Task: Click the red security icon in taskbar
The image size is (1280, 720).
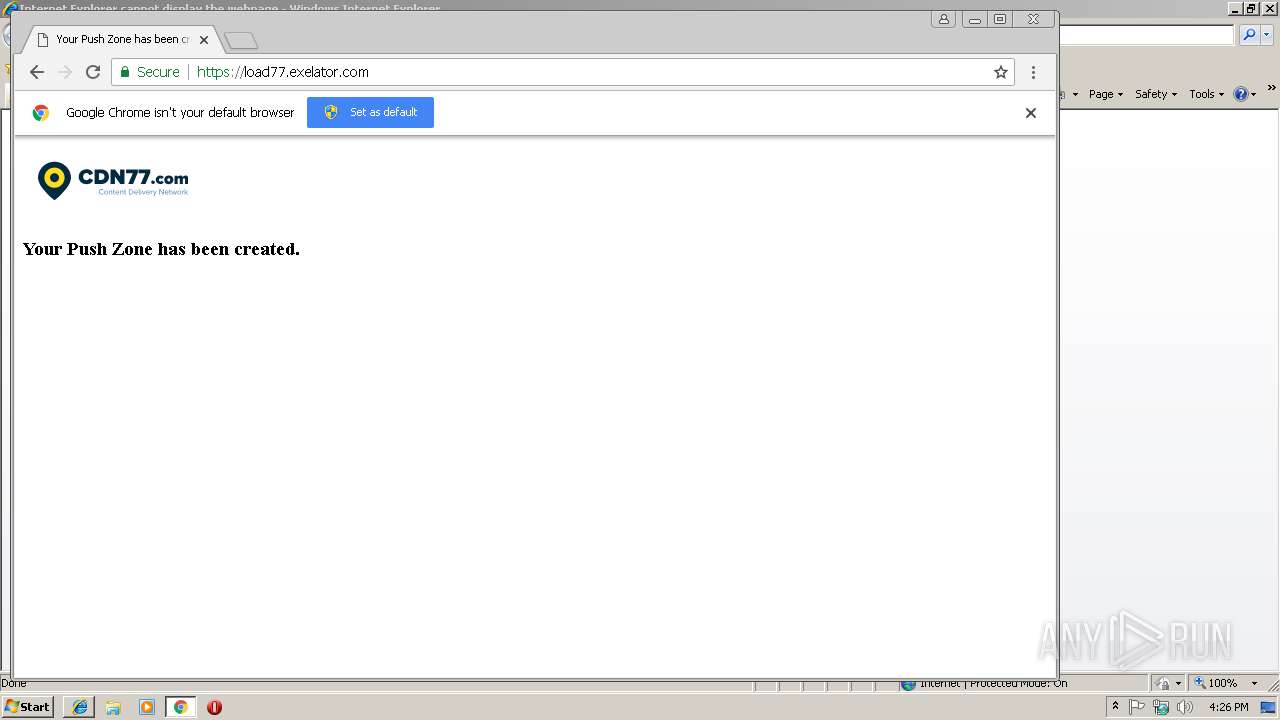Action: (x=214, y=707)
